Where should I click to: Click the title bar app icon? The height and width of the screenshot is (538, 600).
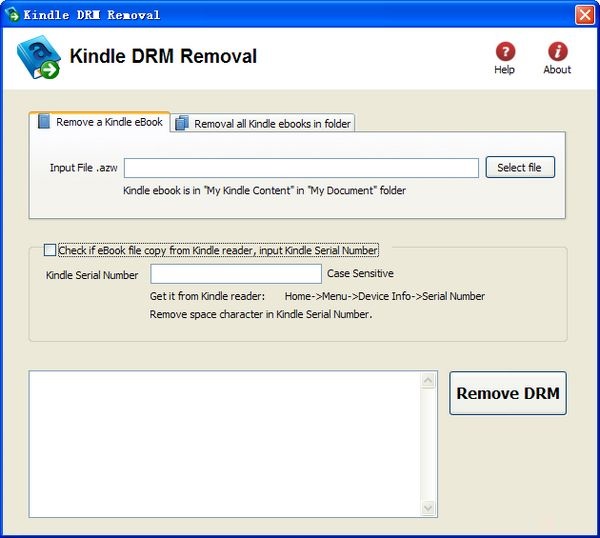12,15
